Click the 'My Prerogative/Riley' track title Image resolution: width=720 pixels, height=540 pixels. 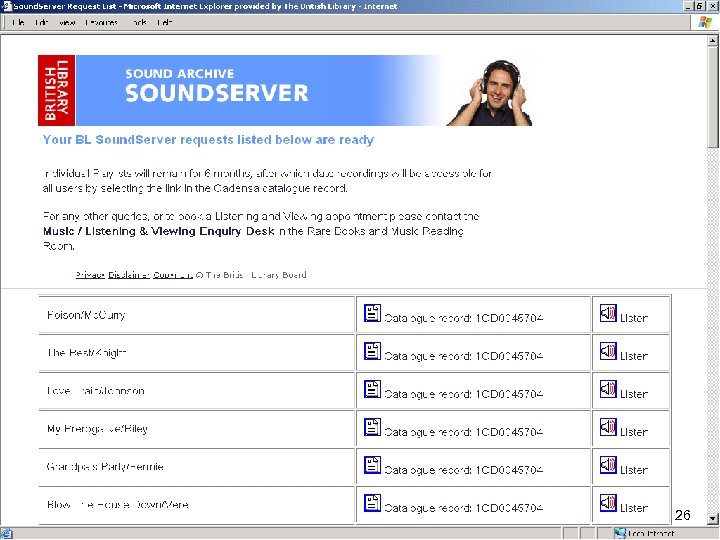[97, 429]
